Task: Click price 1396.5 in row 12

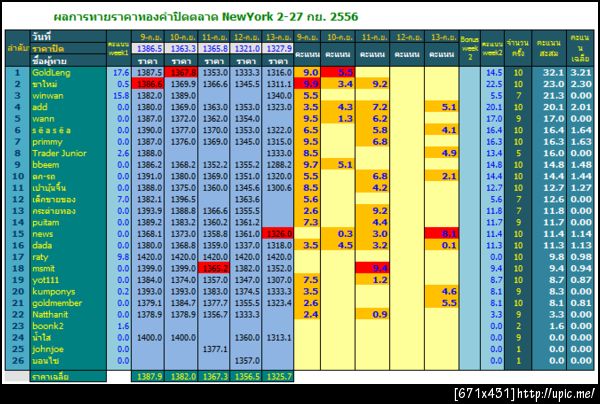Action: click(181, 199)
